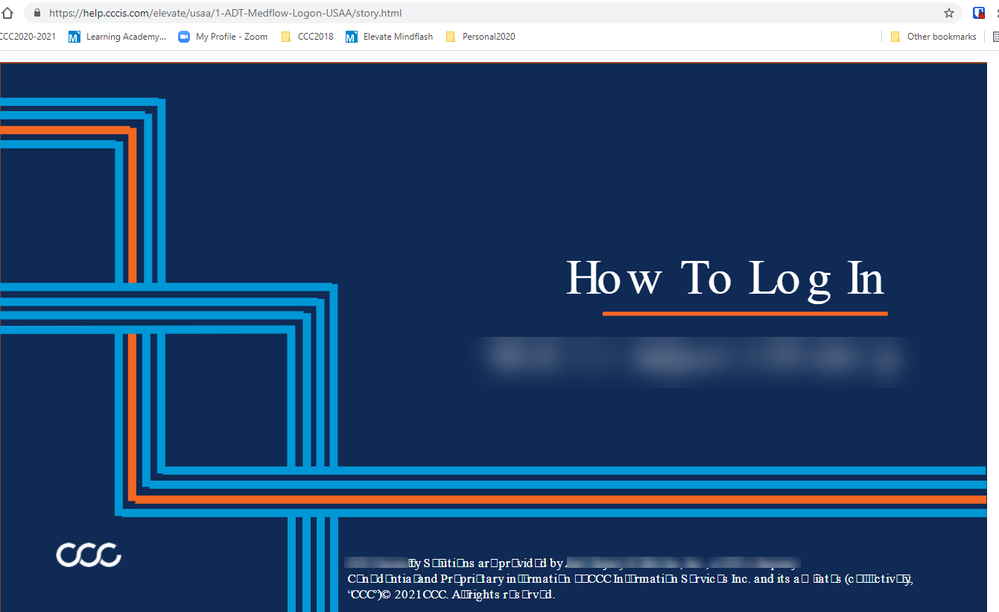Expand the Other bookmarks folder
Viewport: 999px width, 612px height.
pos(933,37)
